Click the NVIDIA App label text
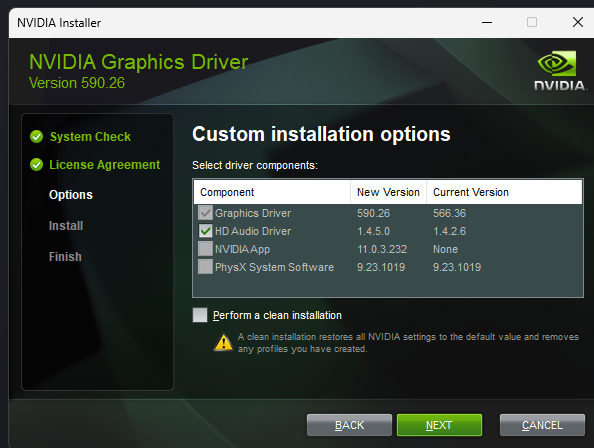The height and width of the screenshot is (448, 594). coord(242,249)
